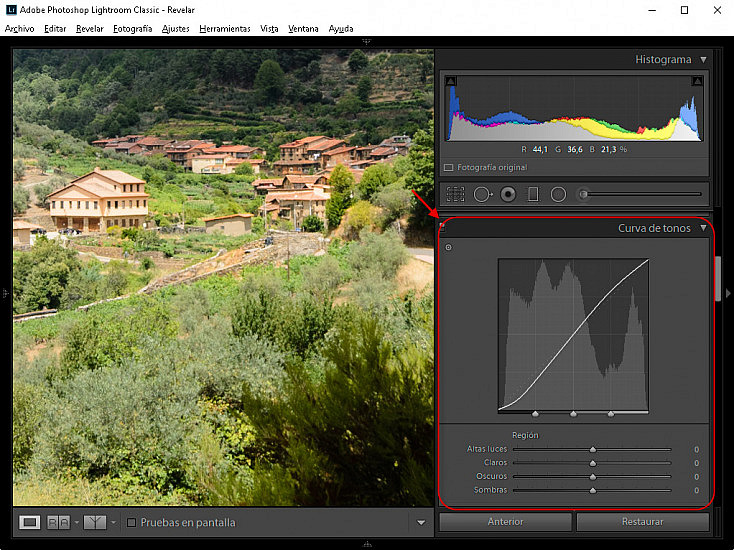The image size is (734, 550).
Task: Select the Graduated Filter tool
Action: [533, 194]
